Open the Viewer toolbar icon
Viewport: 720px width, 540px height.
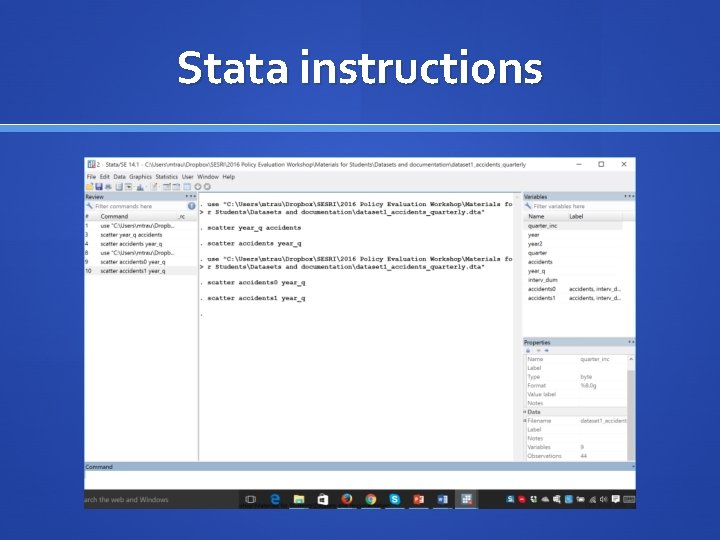(x=129, y=186)
